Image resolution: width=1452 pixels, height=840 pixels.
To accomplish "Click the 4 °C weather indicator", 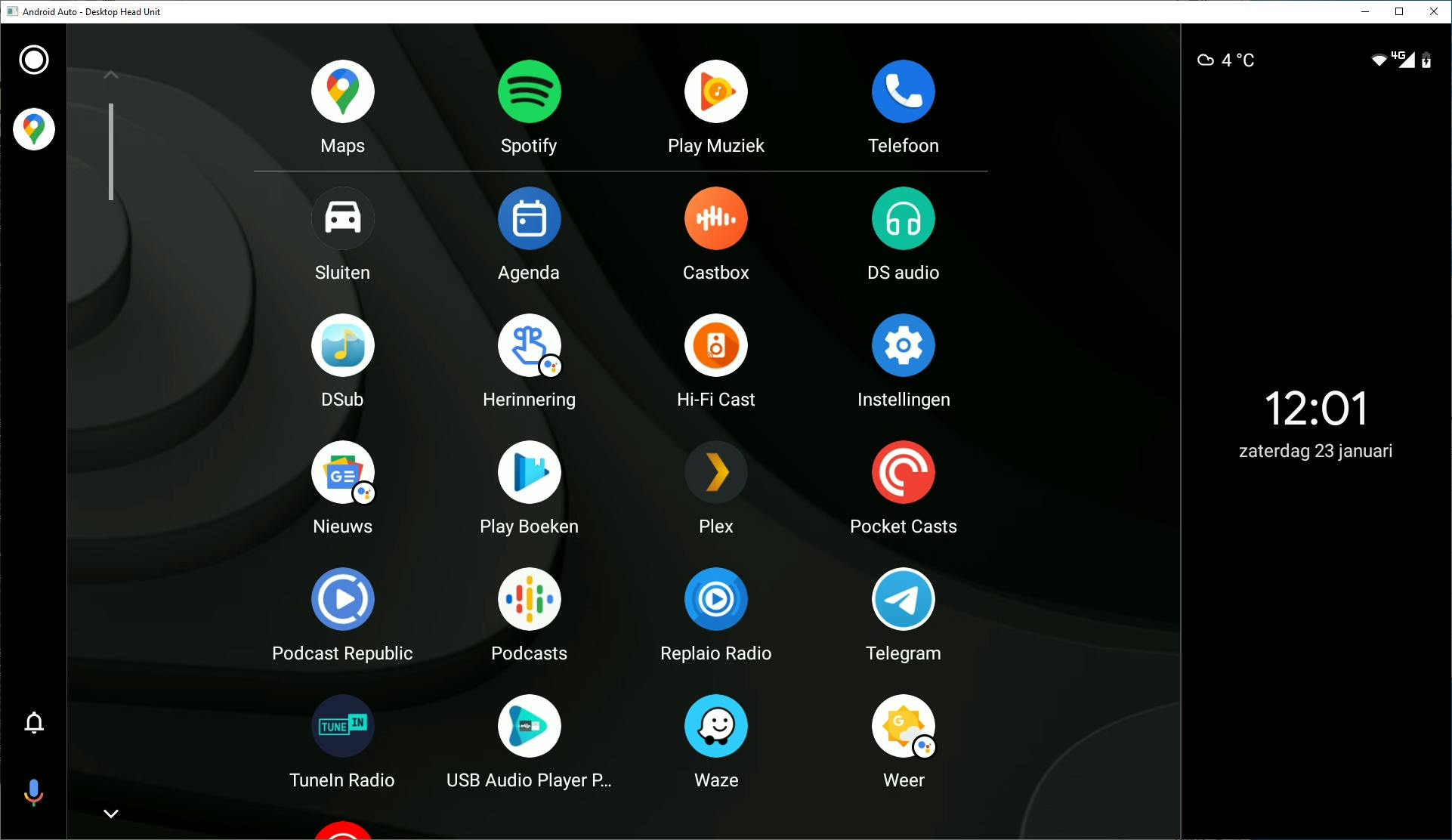I will click(1226, 60).
